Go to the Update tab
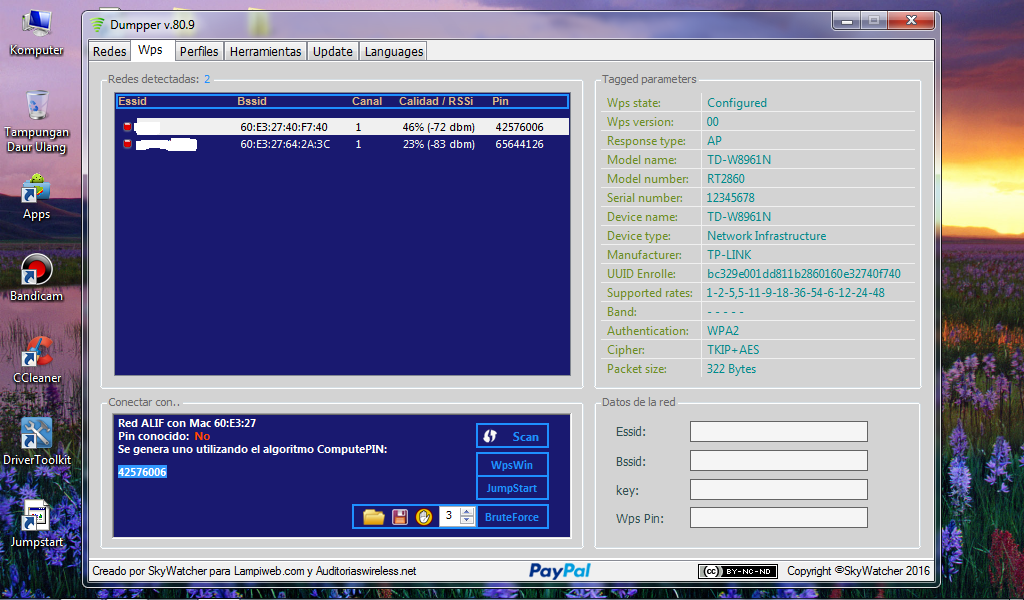Image resolution: width=1024 pixels, height=600 pixels. point(332,51)
